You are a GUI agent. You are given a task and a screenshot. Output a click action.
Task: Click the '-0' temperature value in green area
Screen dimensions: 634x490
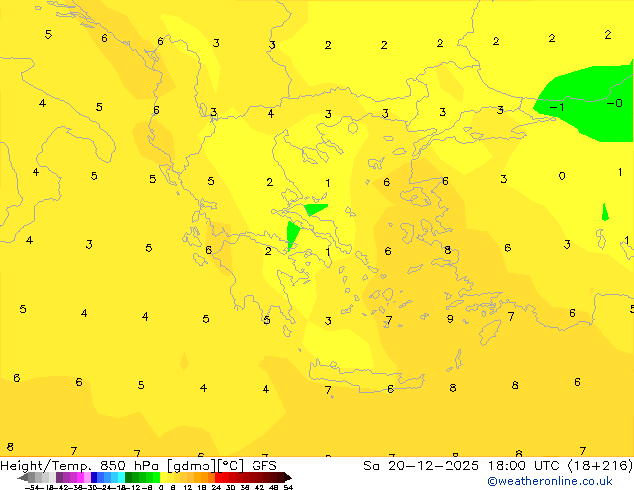pyautogui.click(x=614, y=103)
